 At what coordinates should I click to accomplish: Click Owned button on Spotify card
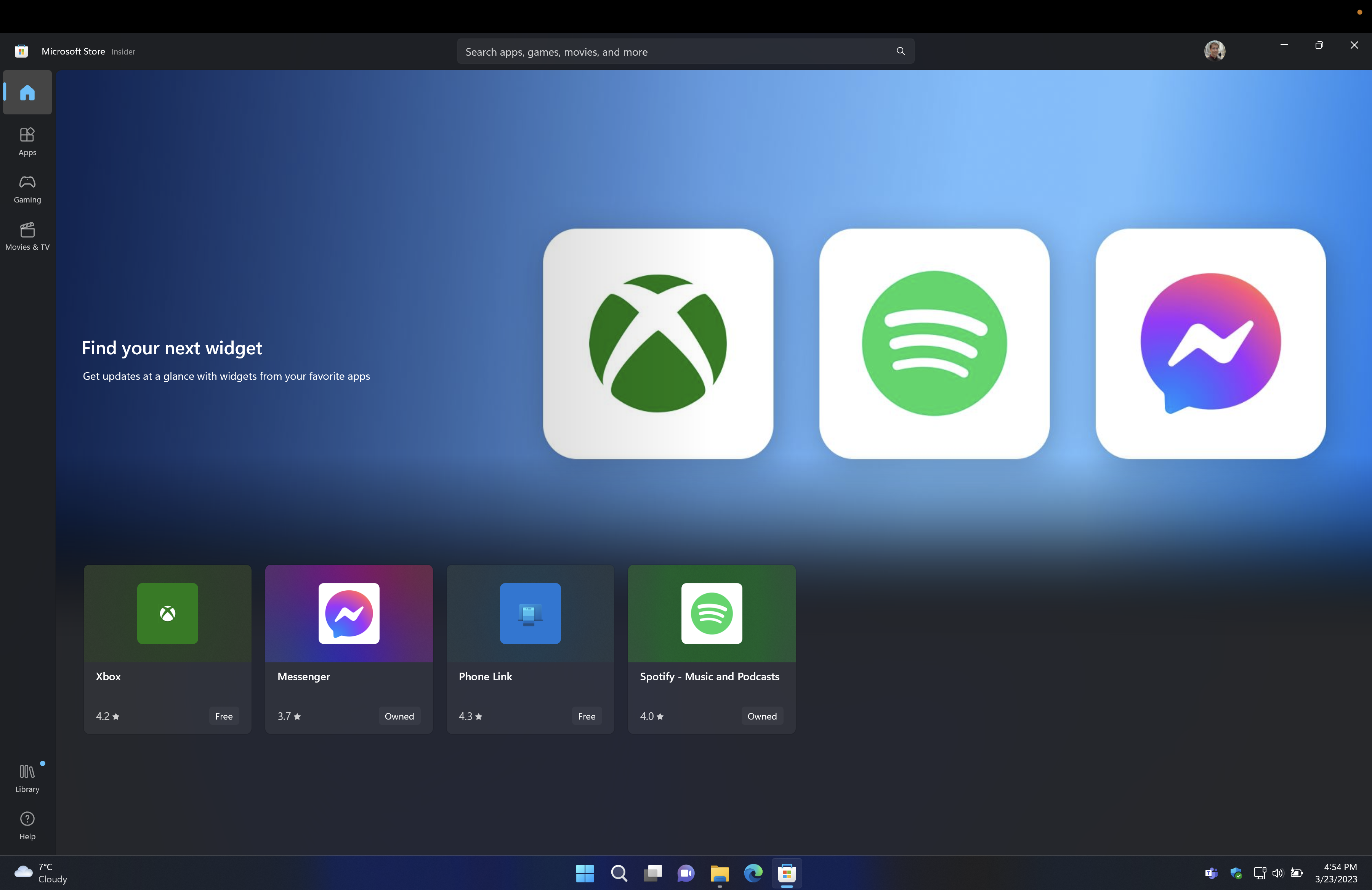(x=761, y=716)
